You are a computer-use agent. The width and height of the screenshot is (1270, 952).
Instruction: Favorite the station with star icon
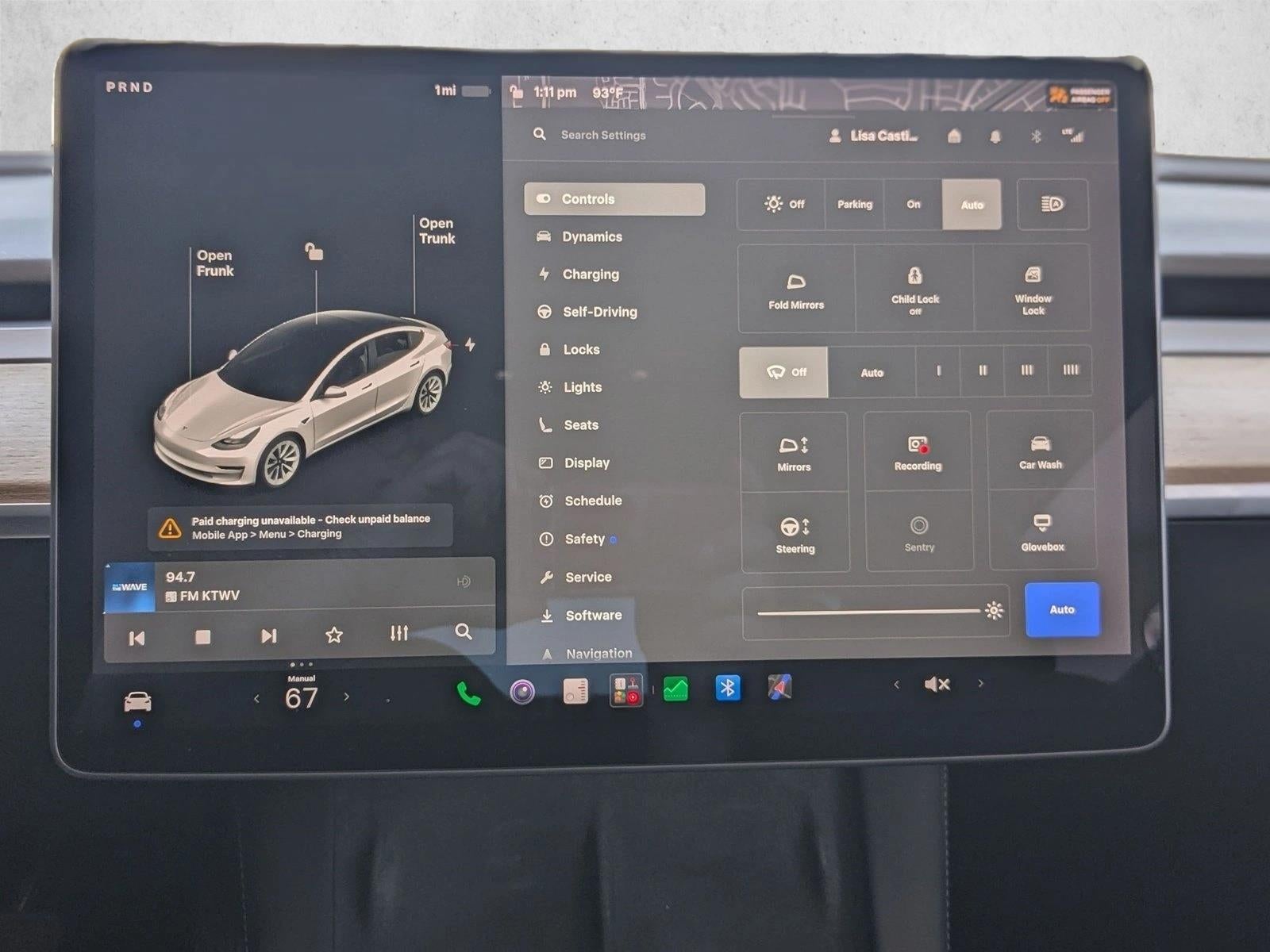click(x=334, y=635)
